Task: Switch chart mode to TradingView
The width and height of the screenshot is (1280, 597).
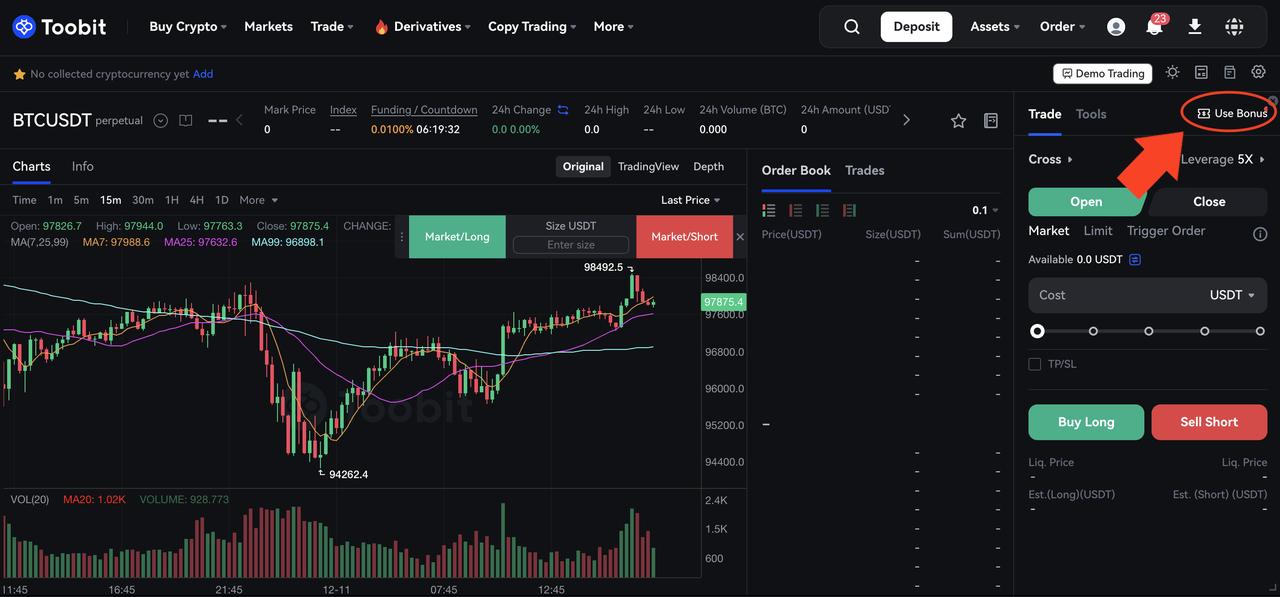Action: point(648,167)
